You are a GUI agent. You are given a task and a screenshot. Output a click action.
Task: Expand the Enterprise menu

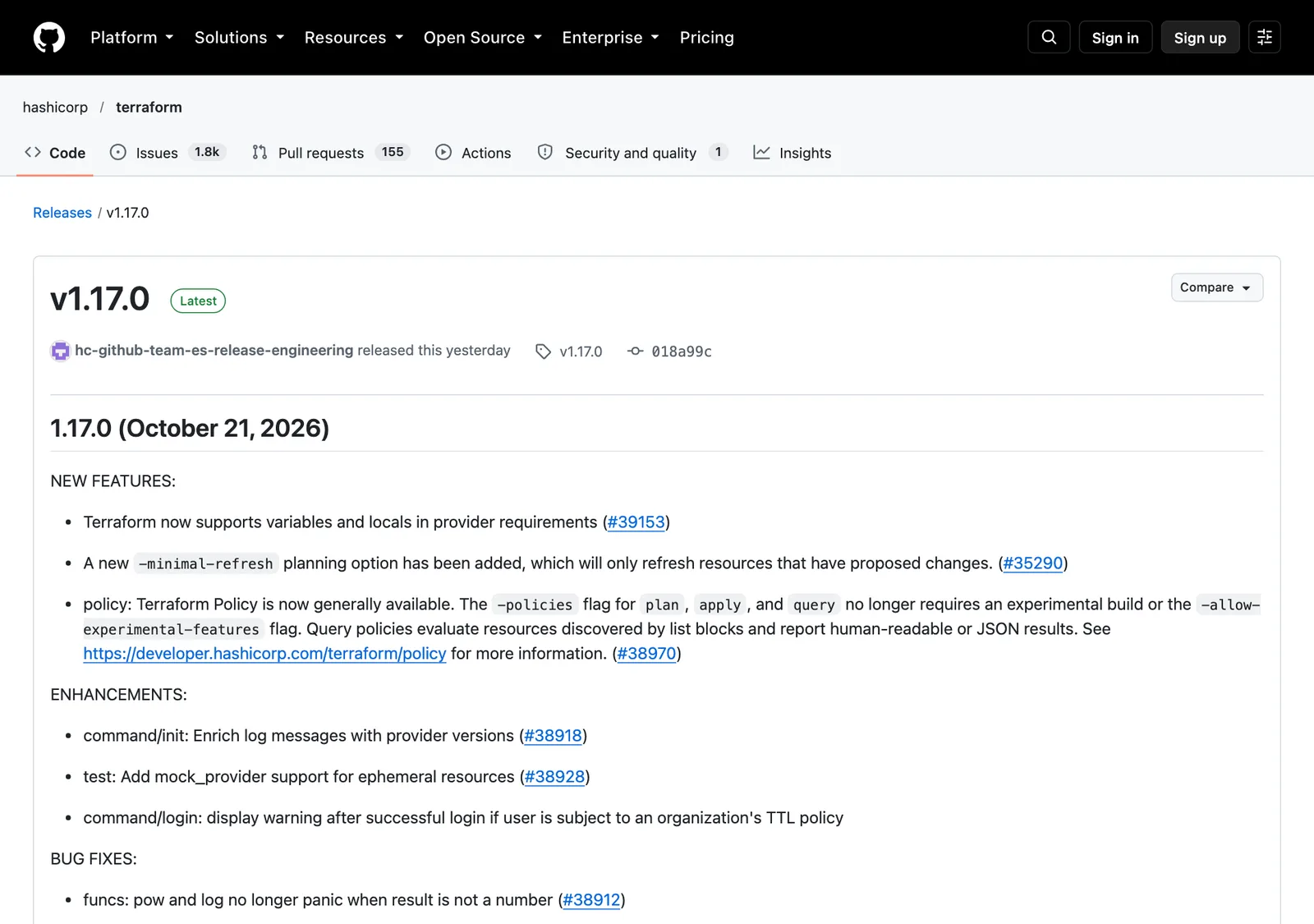pyautogui.click(x=610, y=38)
